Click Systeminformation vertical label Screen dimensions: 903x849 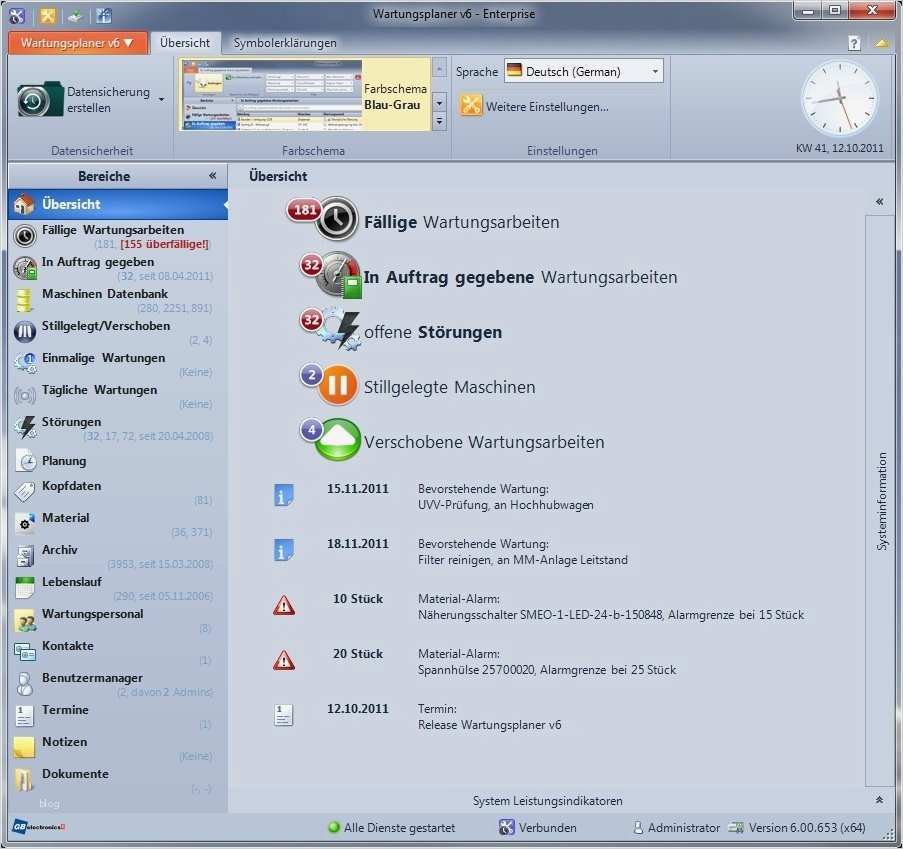coord(882,501)
